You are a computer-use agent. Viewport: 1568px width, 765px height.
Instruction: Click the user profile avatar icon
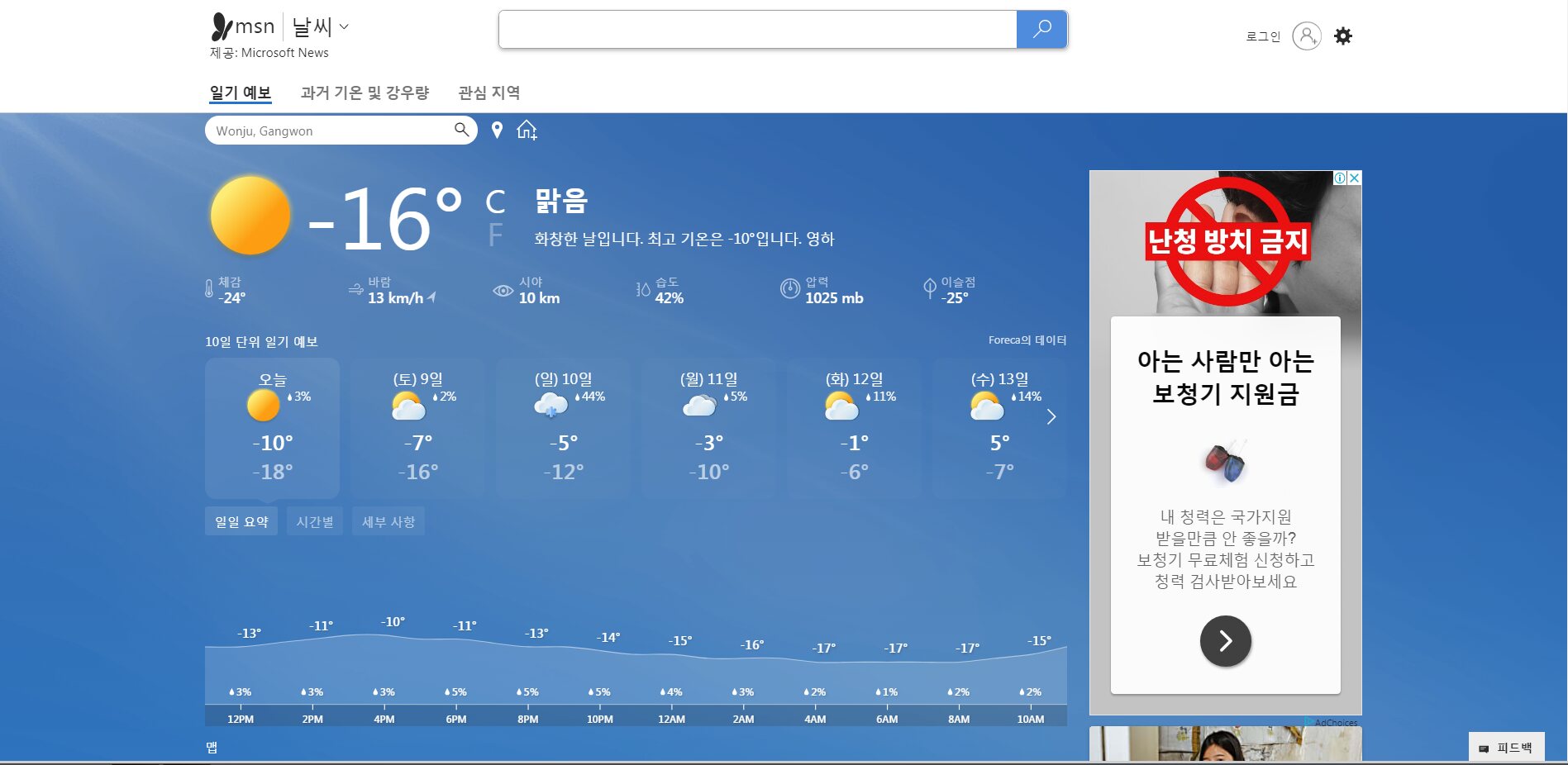pyautogui.click(x=1306, y=36)
